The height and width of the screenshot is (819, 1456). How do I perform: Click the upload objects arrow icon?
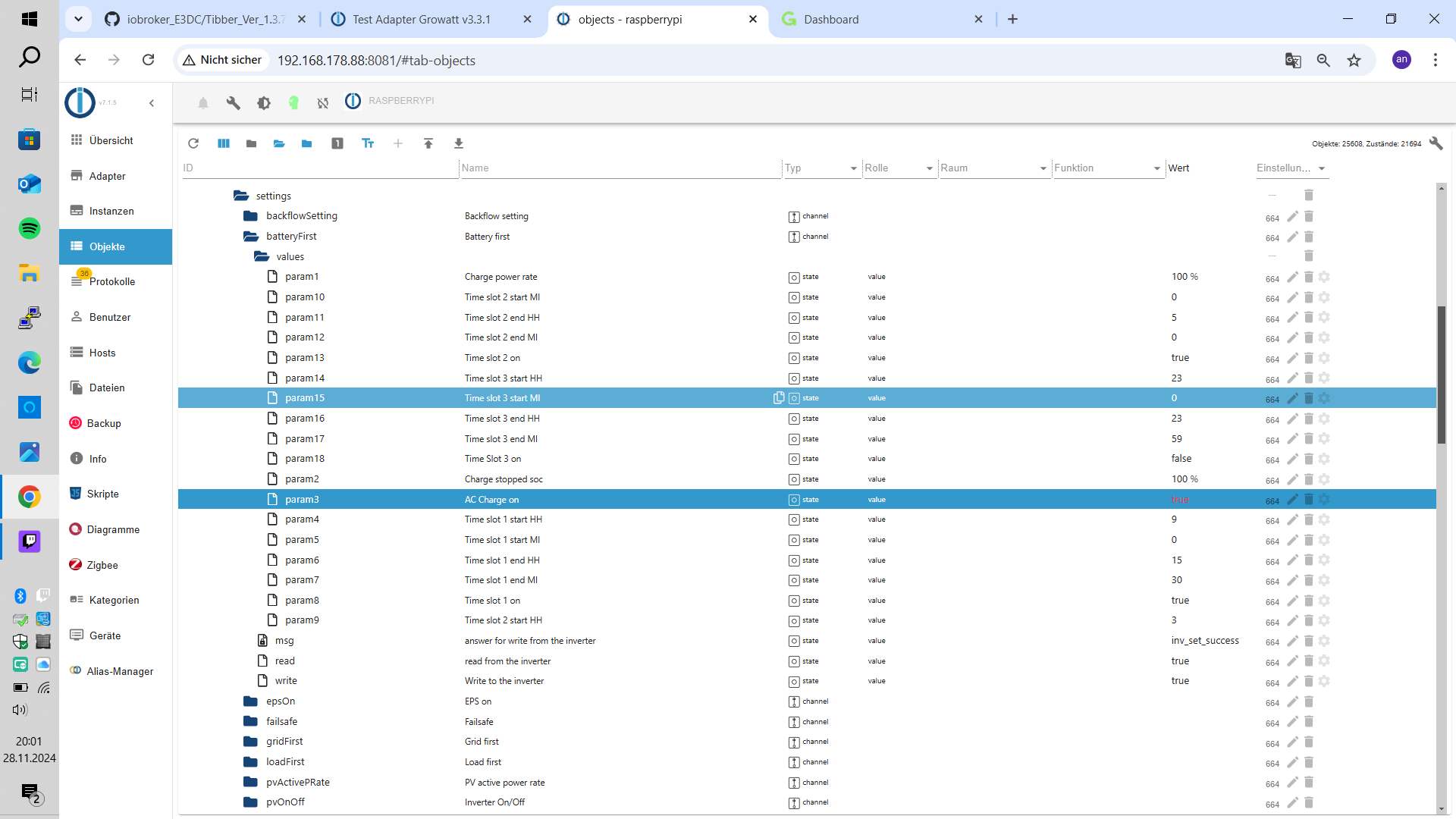click(x=428, y=143)
